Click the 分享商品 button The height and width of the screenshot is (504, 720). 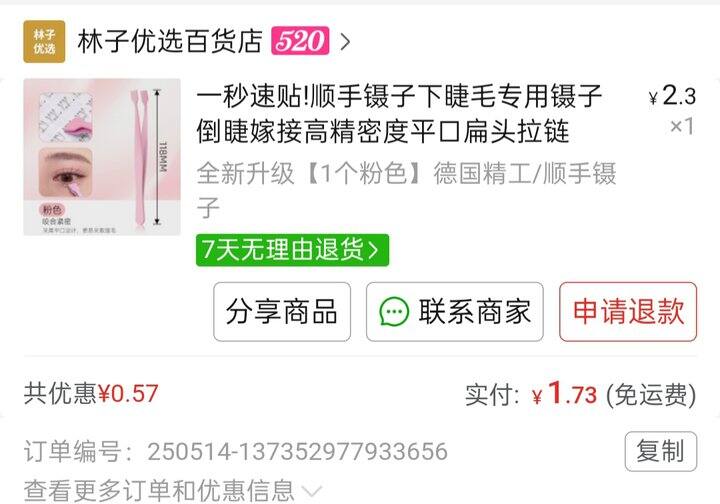282,312
